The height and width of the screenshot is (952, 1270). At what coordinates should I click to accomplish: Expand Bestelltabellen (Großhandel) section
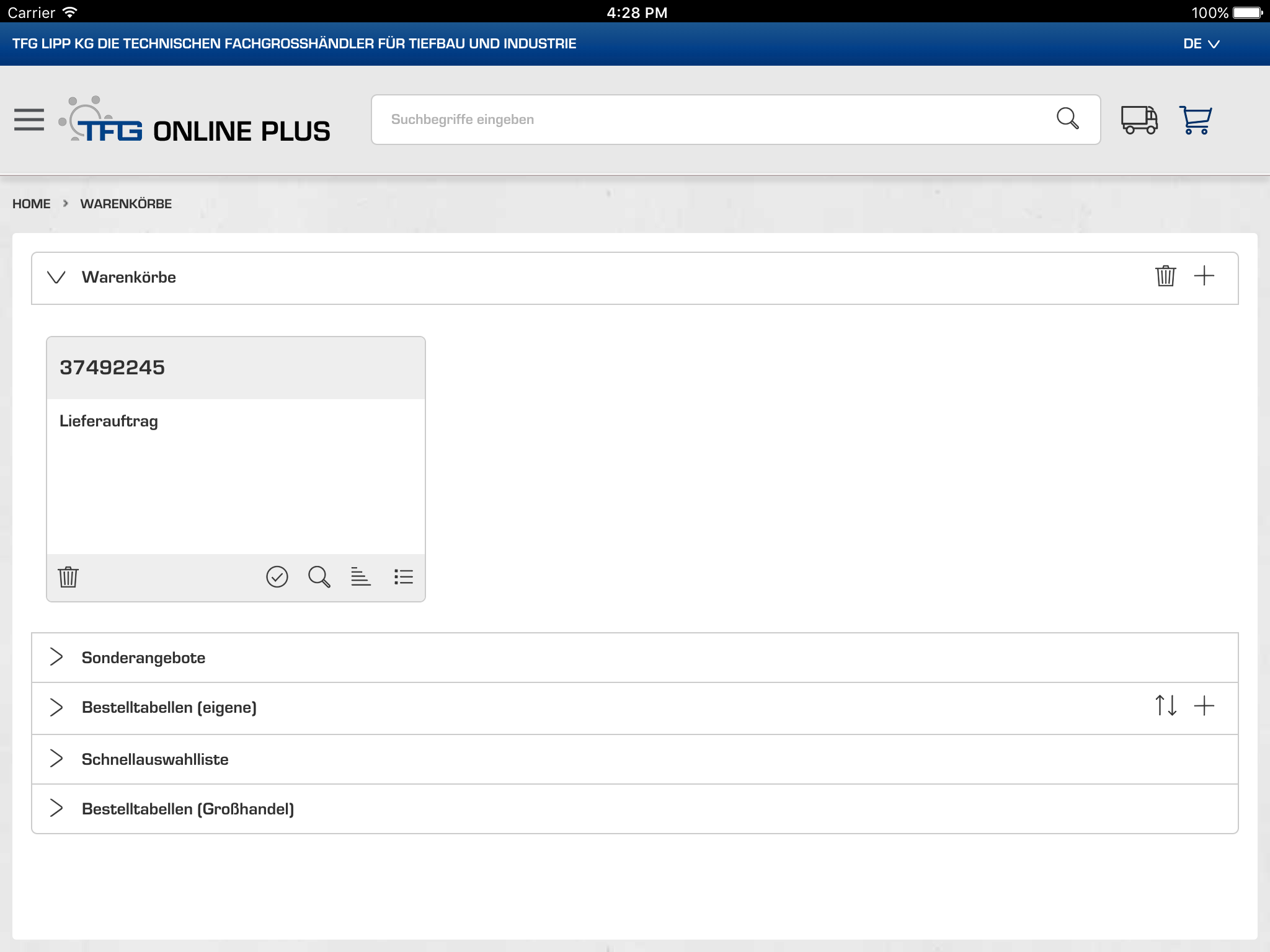pos(56,808)
